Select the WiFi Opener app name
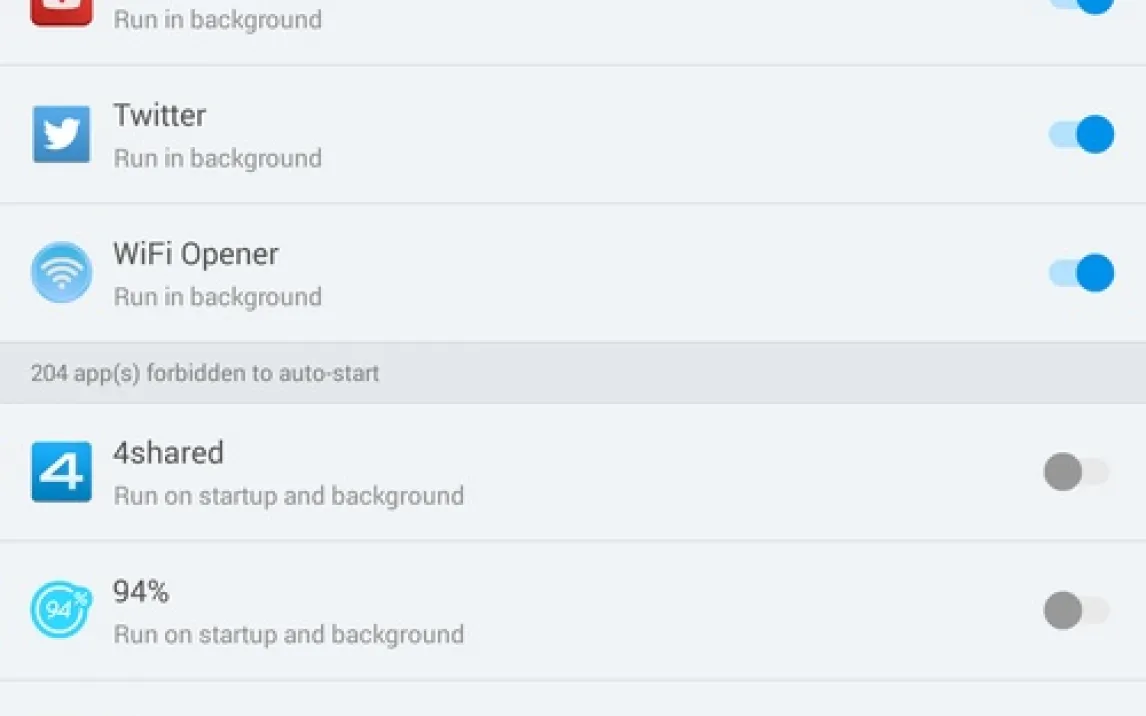The image size is (1146, 716). pos(196,254)
